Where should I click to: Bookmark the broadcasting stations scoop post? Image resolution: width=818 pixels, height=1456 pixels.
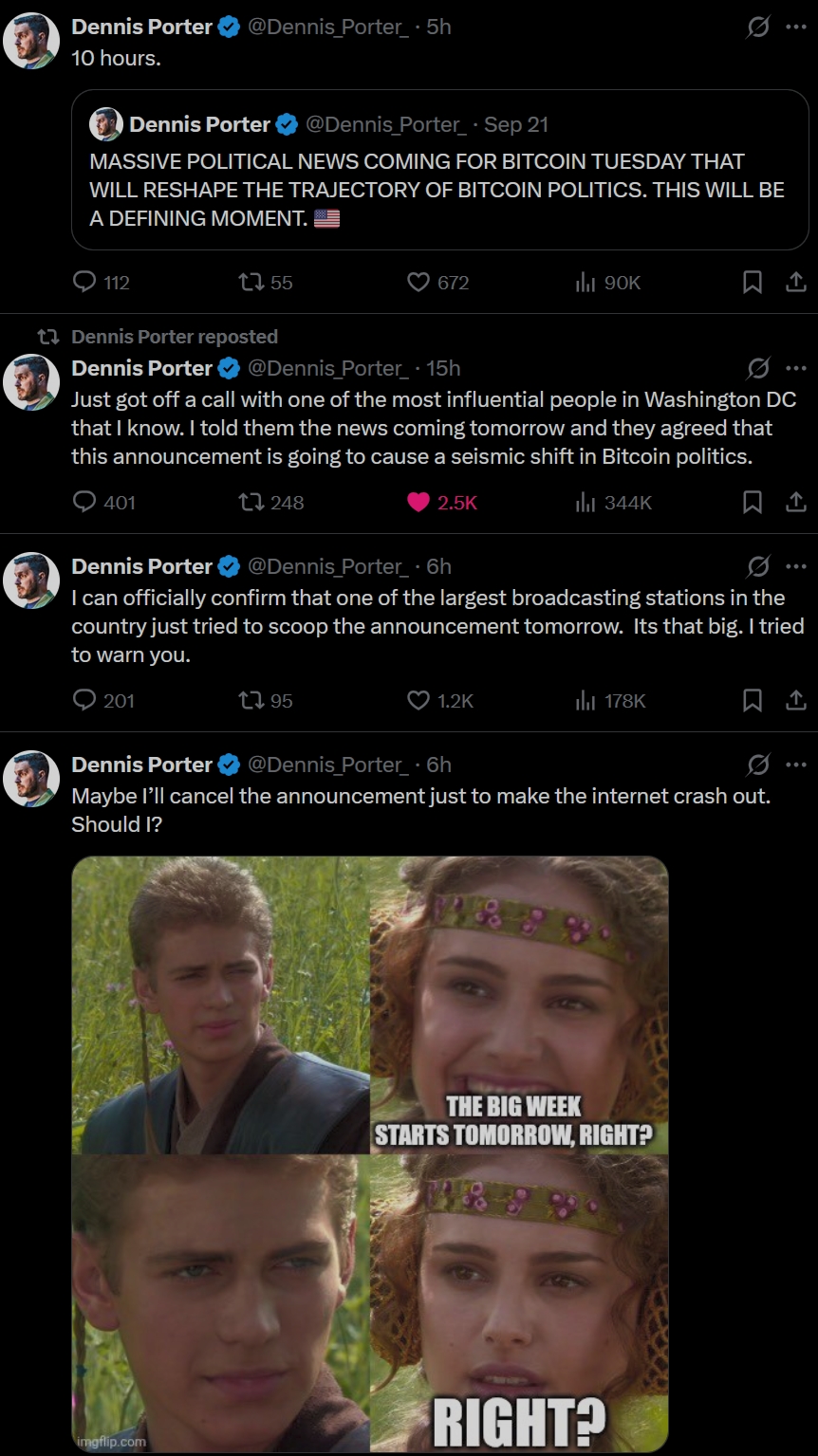[752, 701]
